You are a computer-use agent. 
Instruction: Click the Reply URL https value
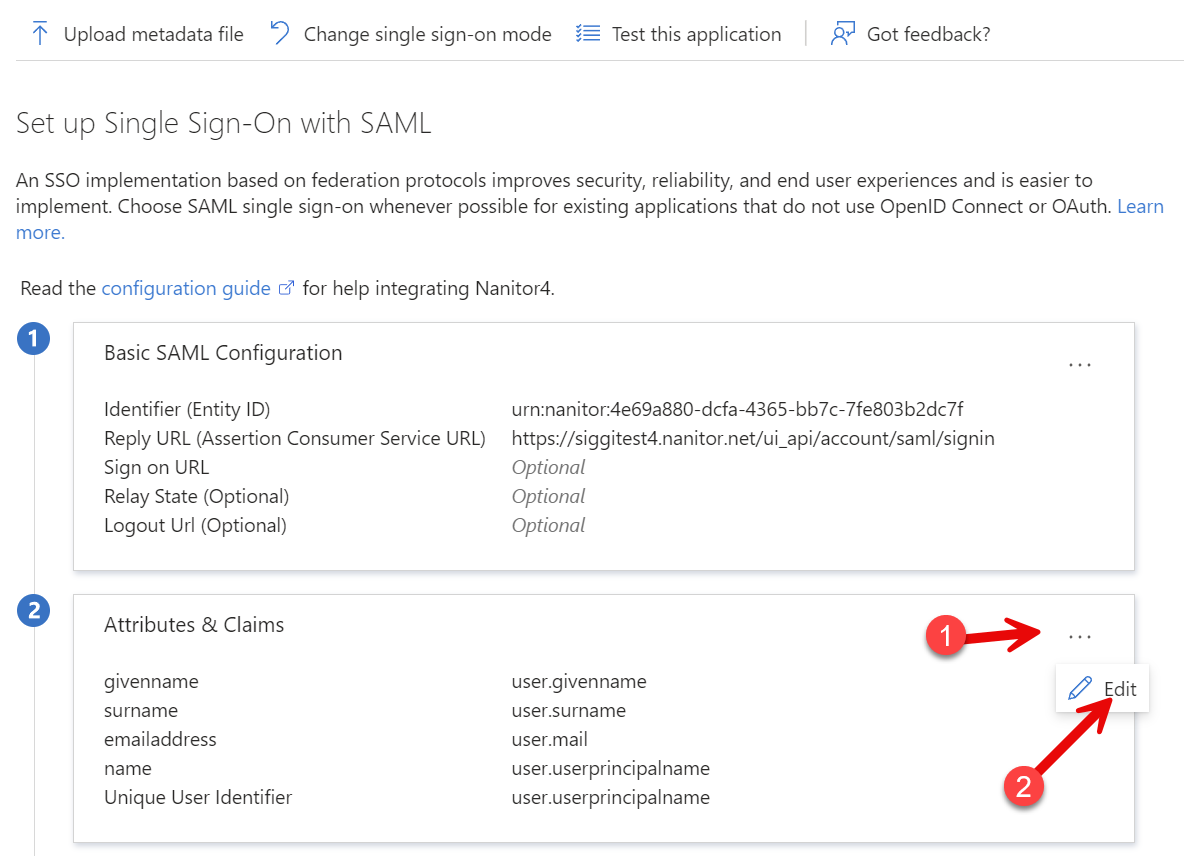752,438
